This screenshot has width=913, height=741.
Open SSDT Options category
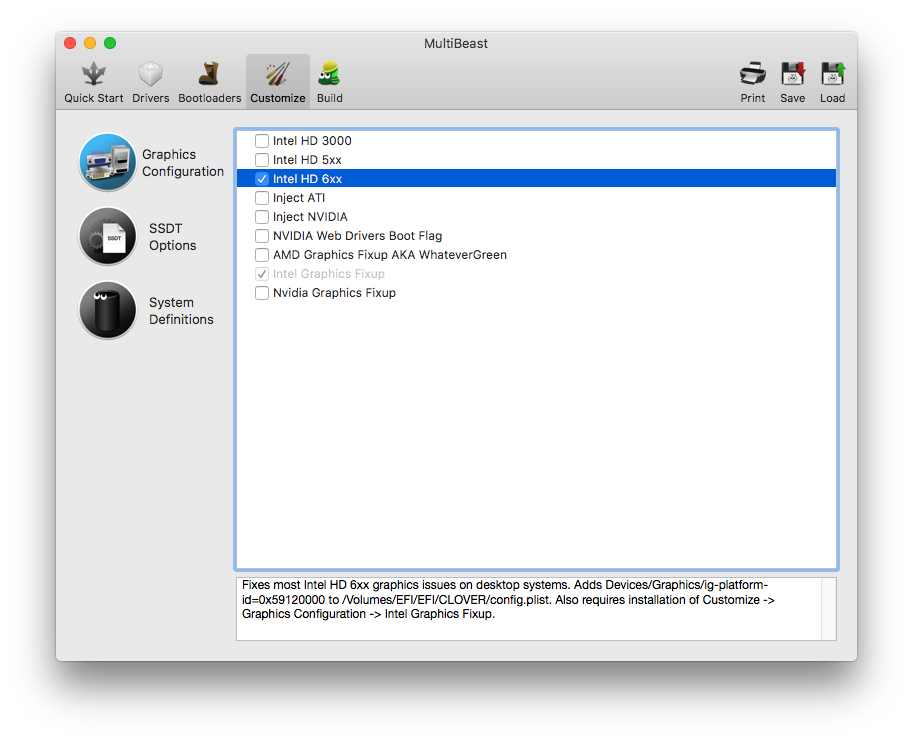point(107,236)
